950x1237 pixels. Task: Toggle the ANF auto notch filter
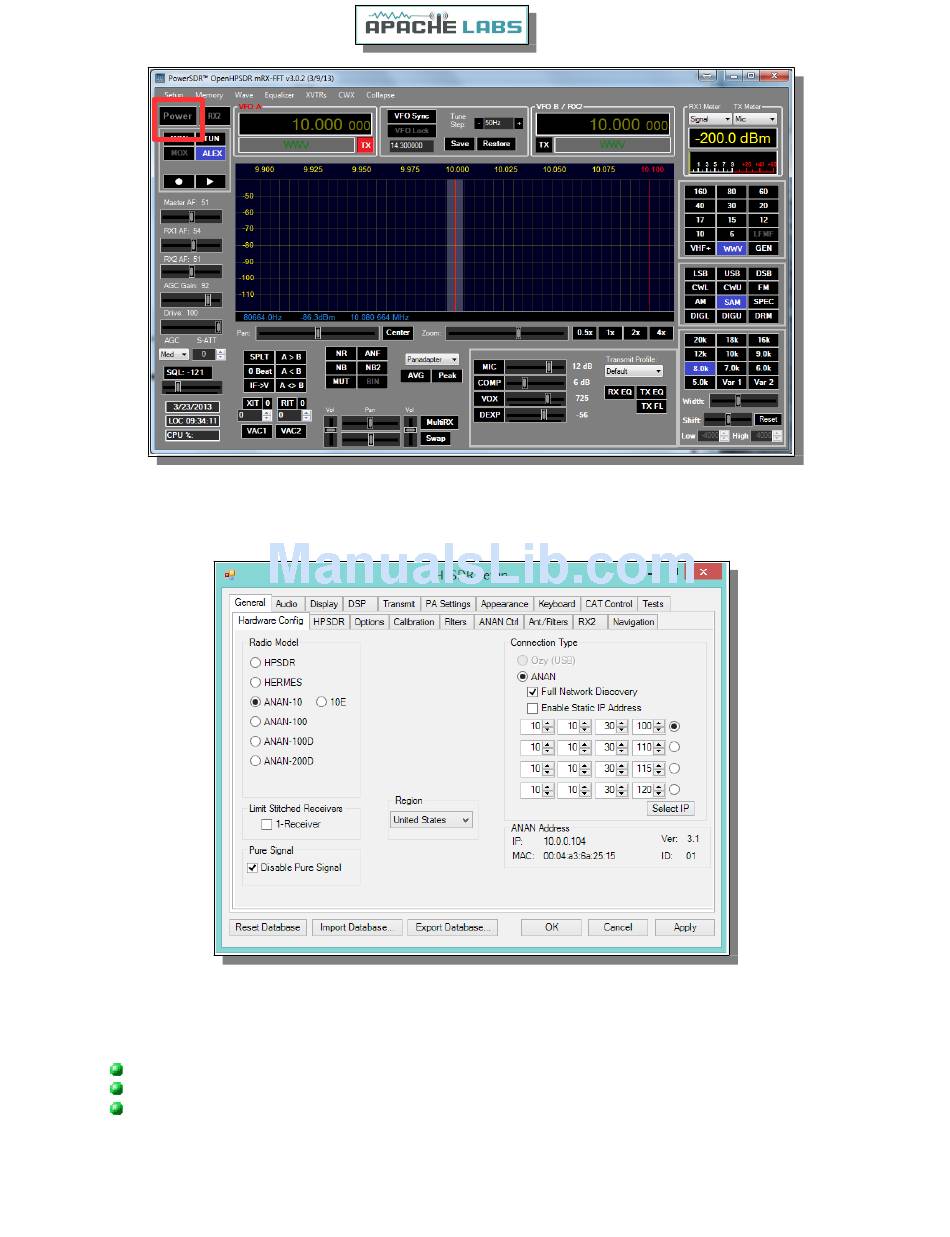pyautogui.click(x=372, y=354)
